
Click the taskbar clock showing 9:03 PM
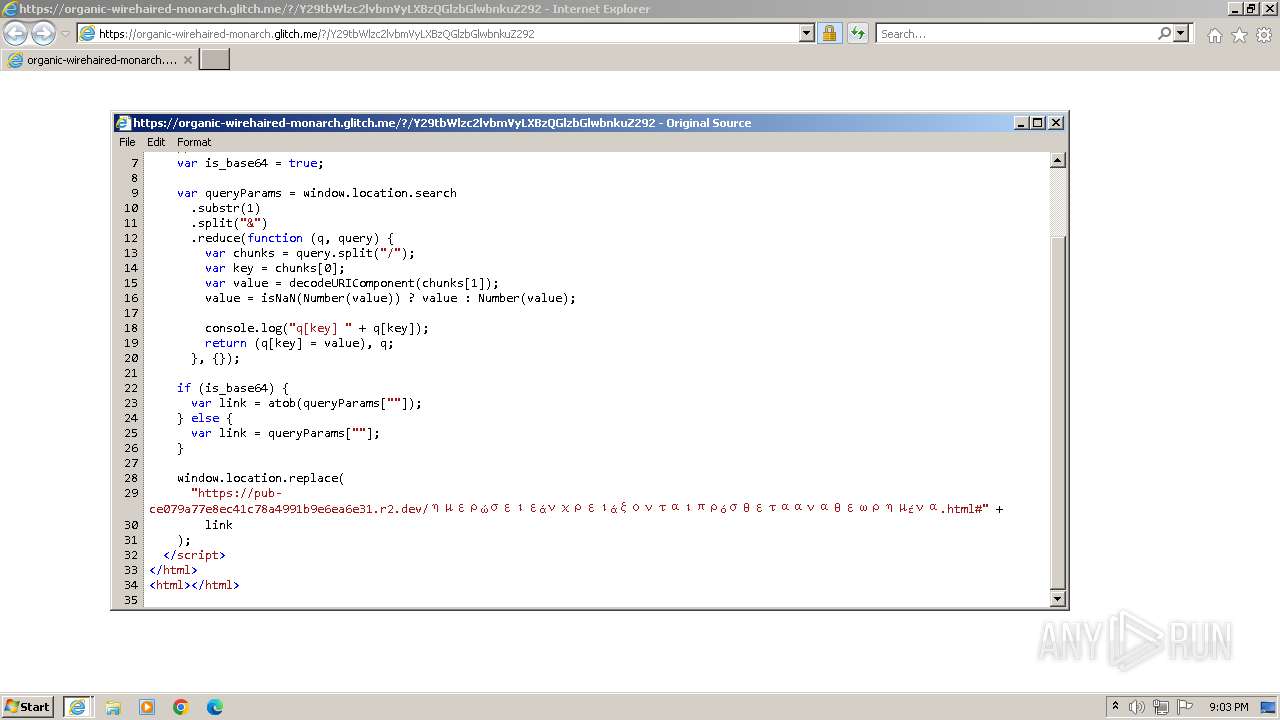tap(1228, 707)
